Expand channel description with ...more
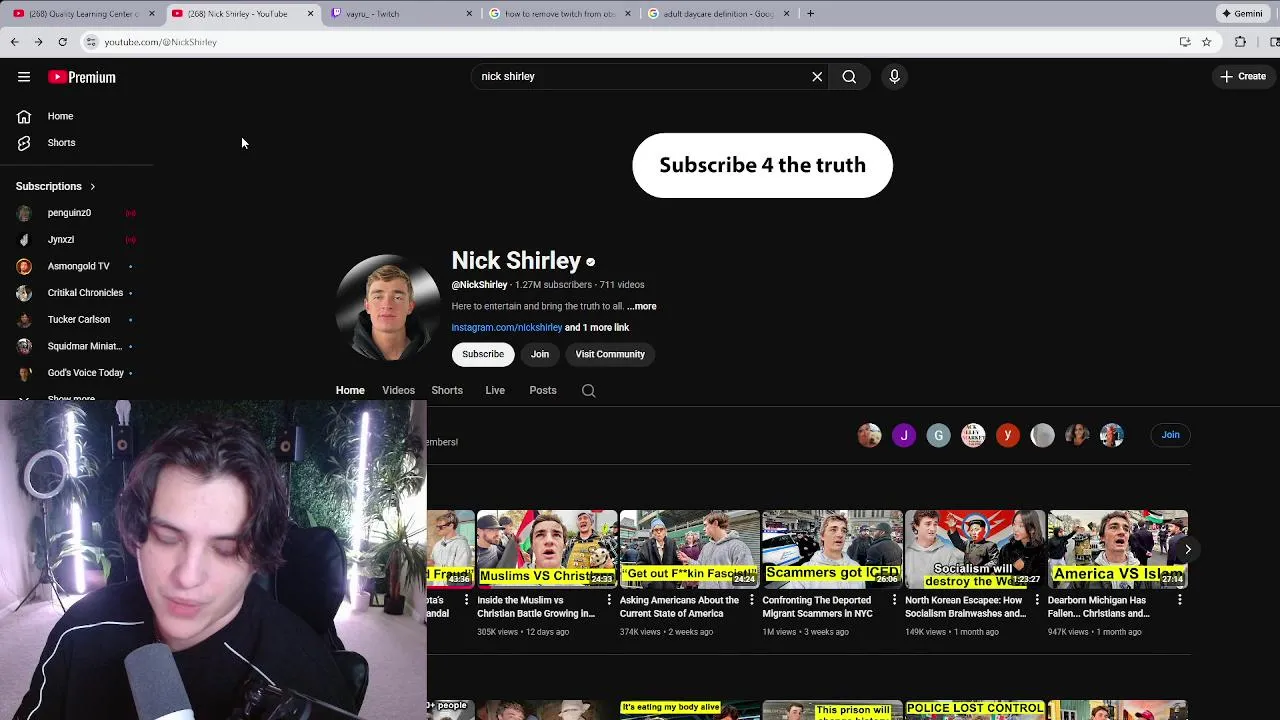The image size is (1280, 720). 642,306
